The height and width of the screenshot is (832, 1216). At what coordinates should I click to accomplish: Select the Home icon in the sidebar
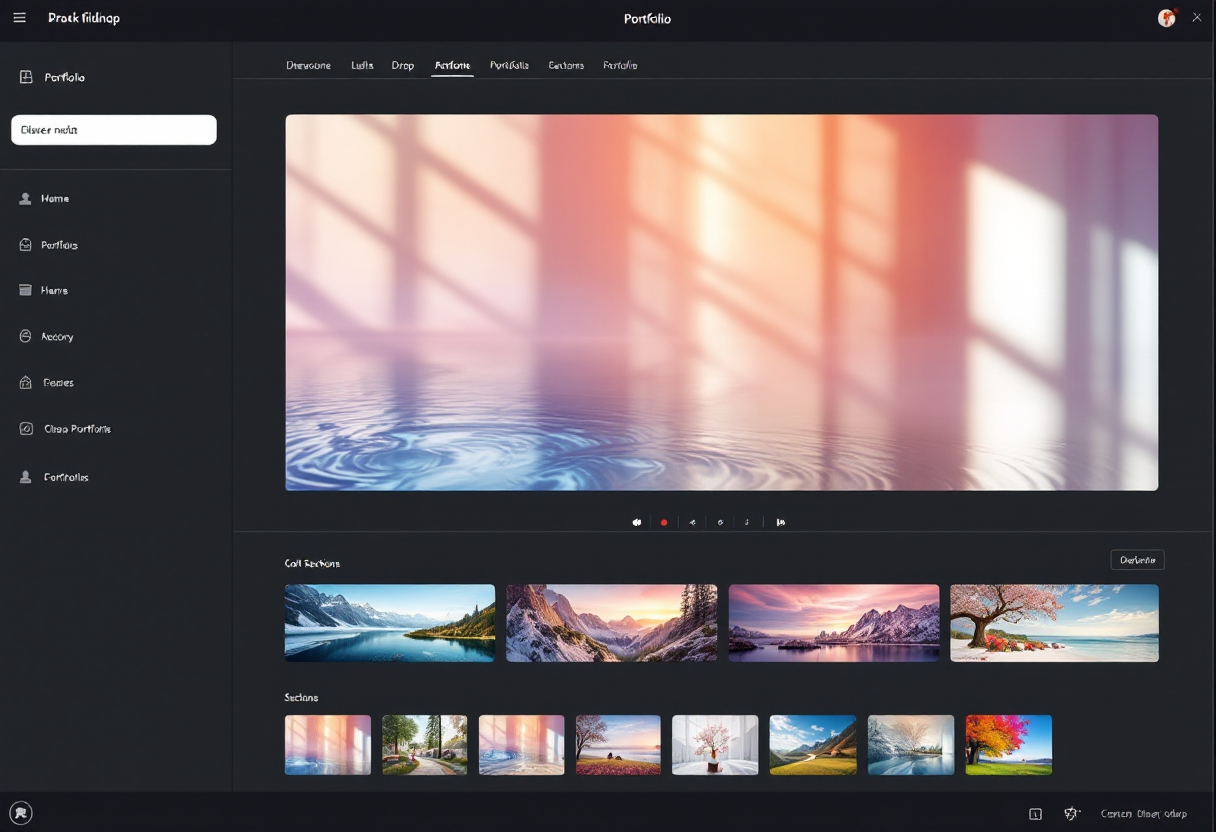click(x=25, y=198)
